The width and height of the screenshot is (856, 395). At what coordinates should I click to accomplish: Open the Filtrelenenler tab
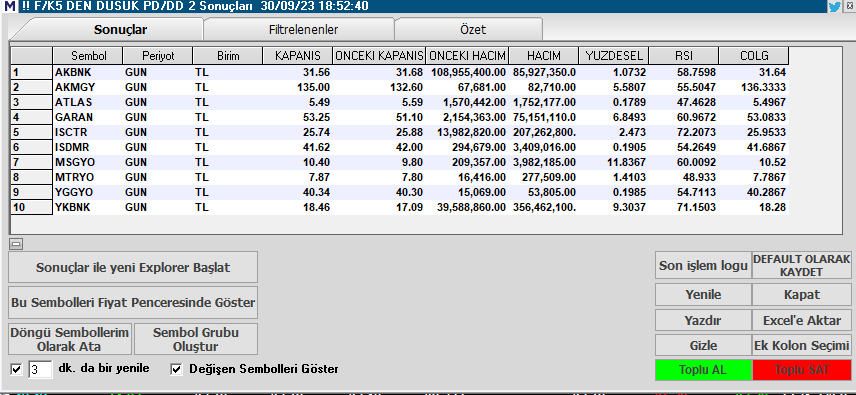pos(303,29)
